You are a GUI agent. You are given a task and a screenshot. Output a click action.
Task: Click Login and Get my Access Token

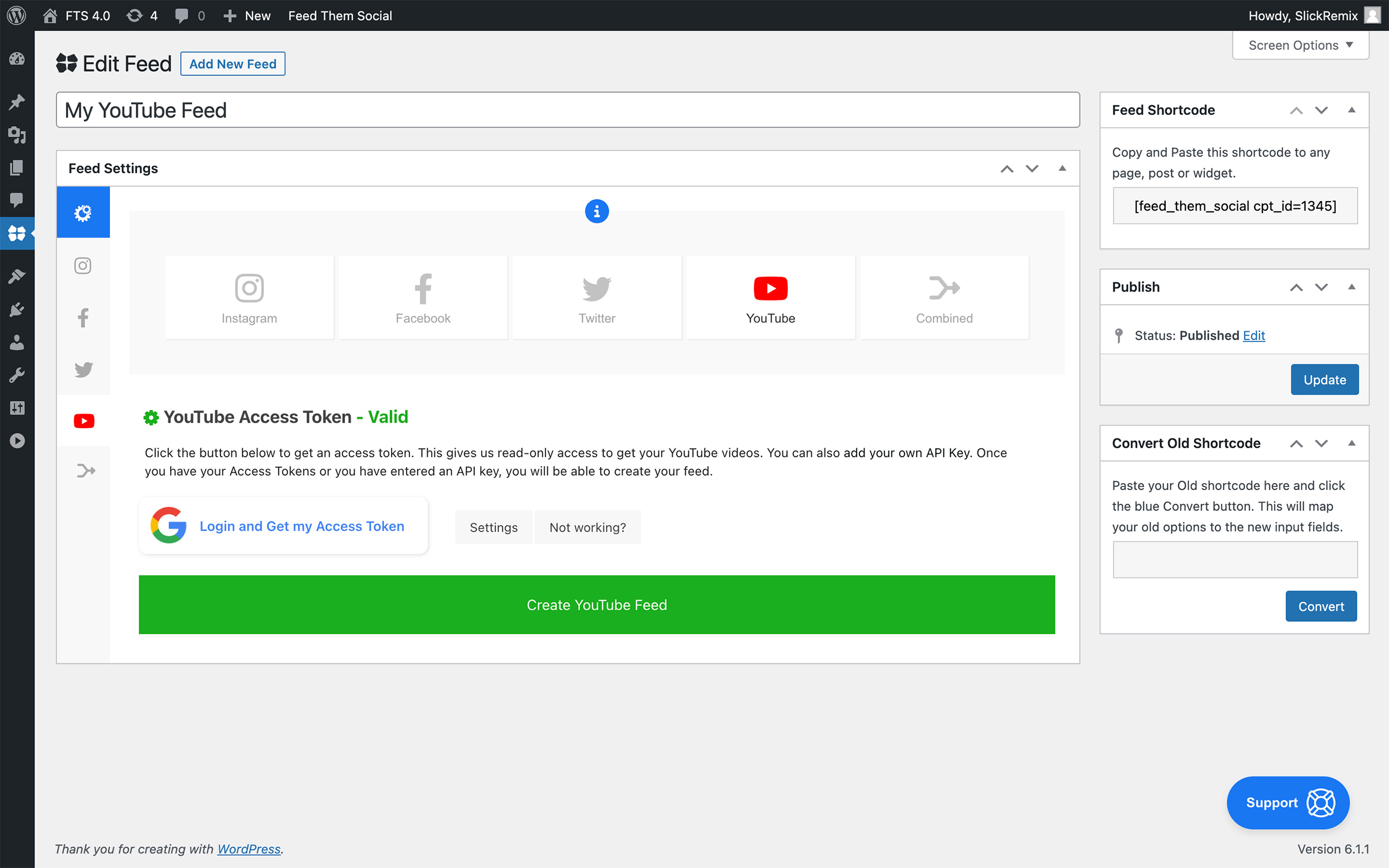pyautogui.click(x=283, y=526)
